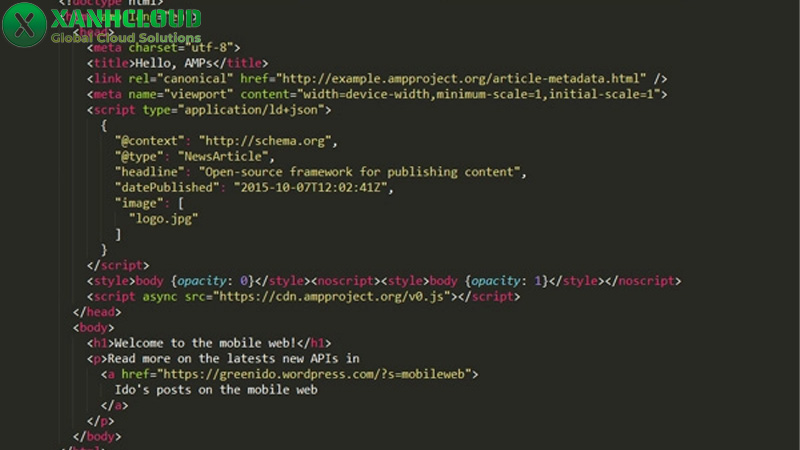Click the XANHCLOUD brand name text
This screenshot has height=450, width=800.
(126, 19)
